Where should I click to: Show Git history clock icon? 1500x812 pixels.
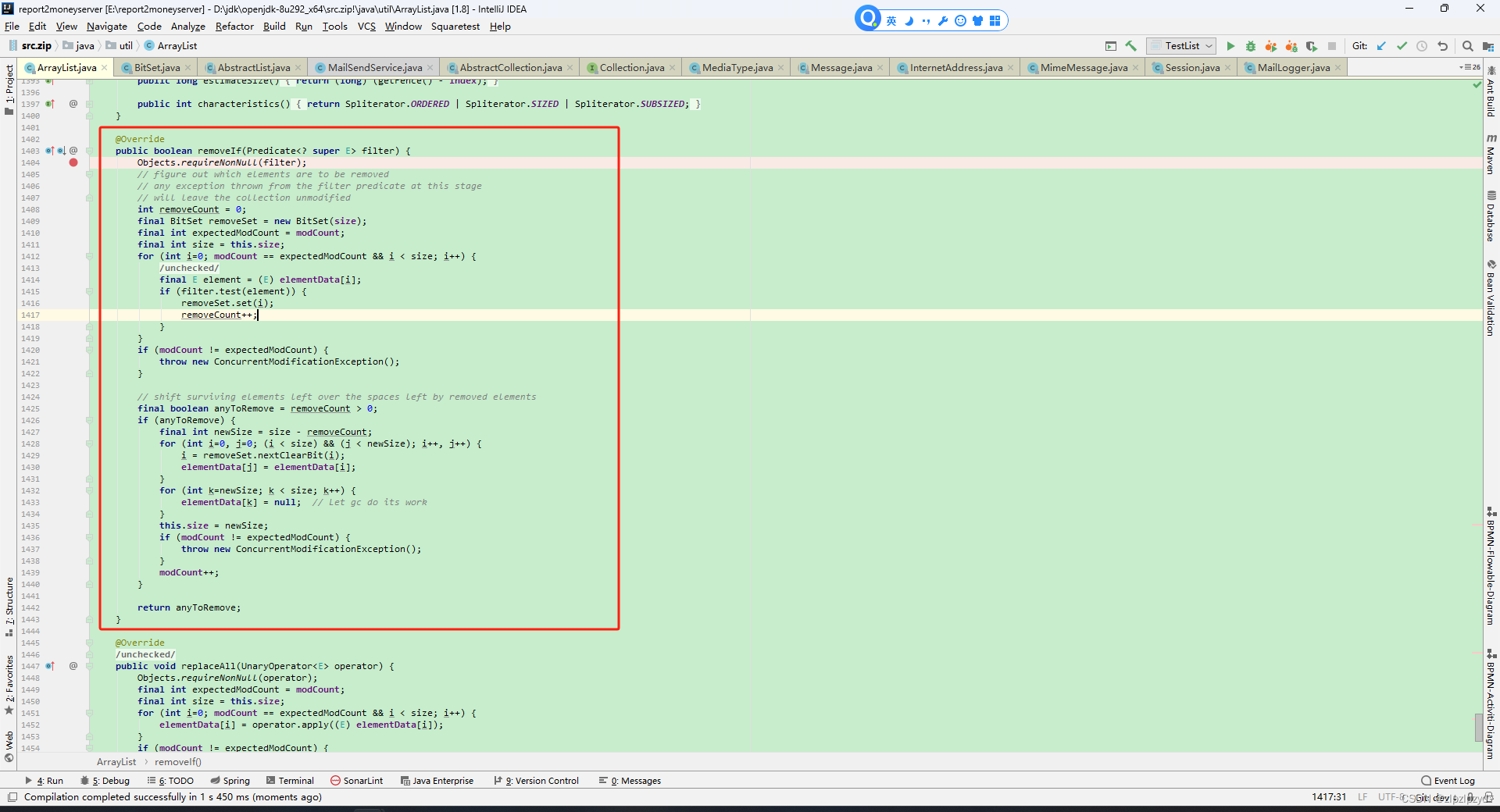click(1422, 46)
